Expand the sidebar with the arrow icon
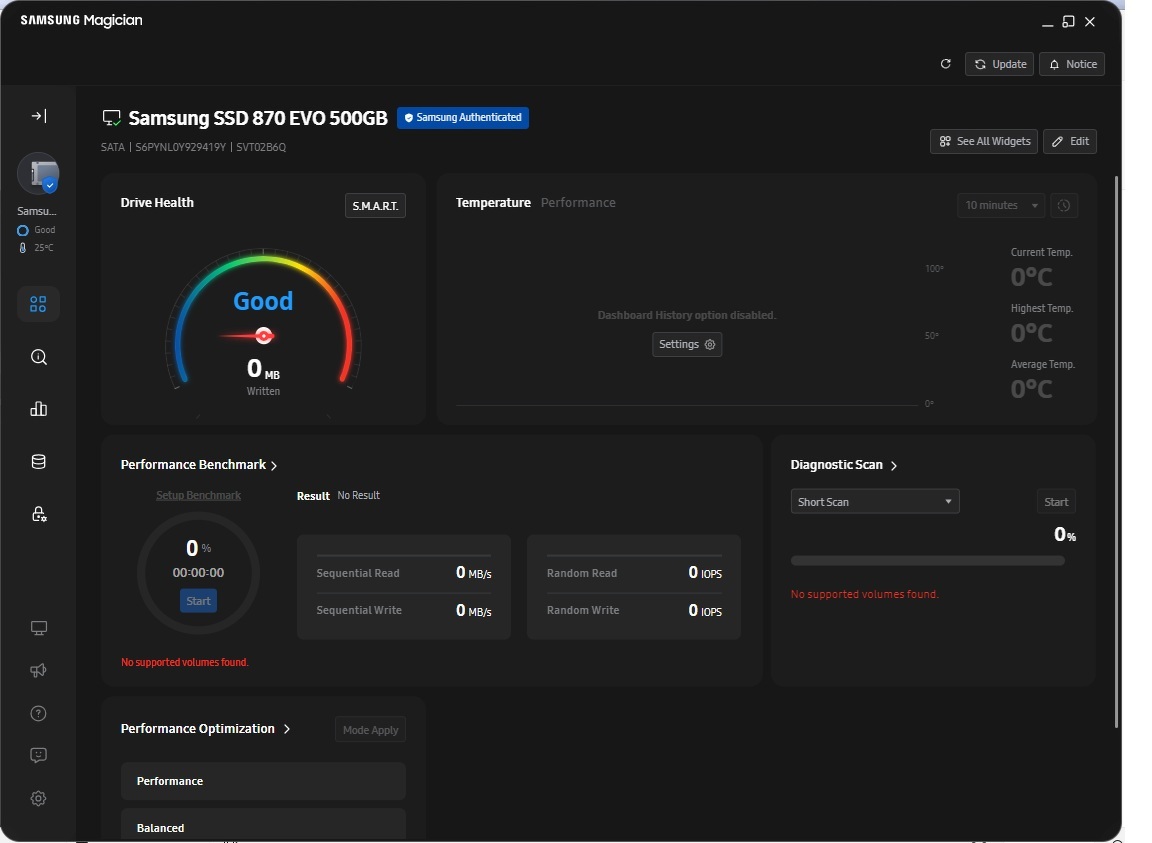This screenshot has height=843, width=1152. click(x=39, y=116)
